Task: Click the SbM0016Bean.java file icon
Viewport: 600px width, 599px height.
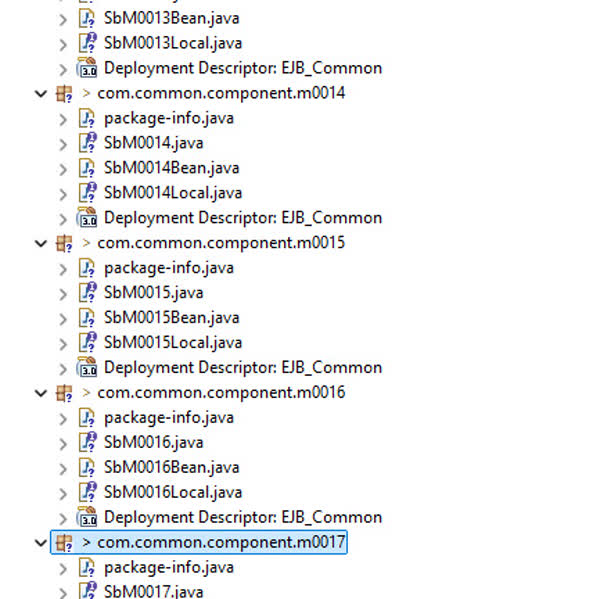Action: point(87,468)
